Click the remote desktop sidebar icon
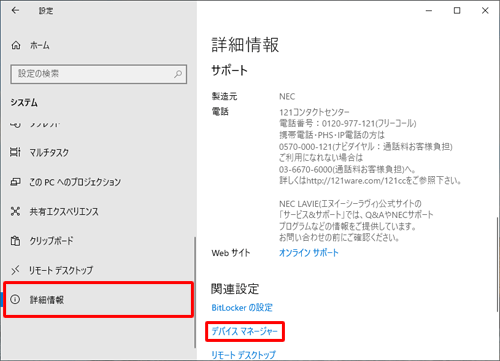The height and width of the screenshot is (361, 500). 15,270
